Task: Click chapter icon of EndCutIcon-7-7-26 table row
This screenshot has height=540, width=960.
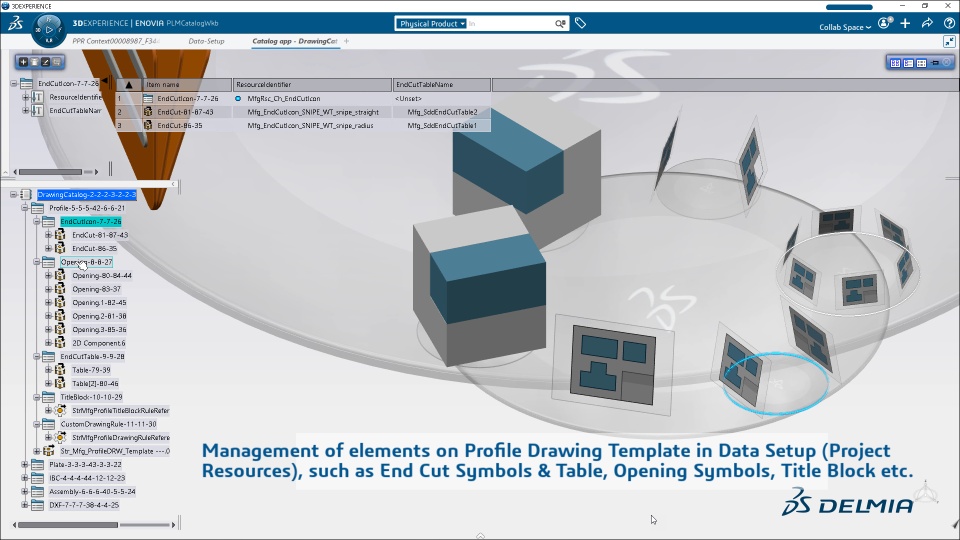Action: click(x=148, y=98)
